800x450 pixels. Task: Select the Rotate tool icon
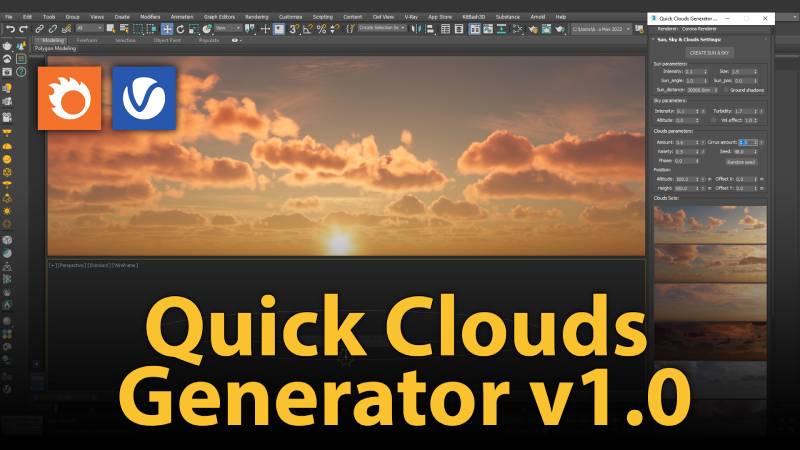[x=180, y=29]
